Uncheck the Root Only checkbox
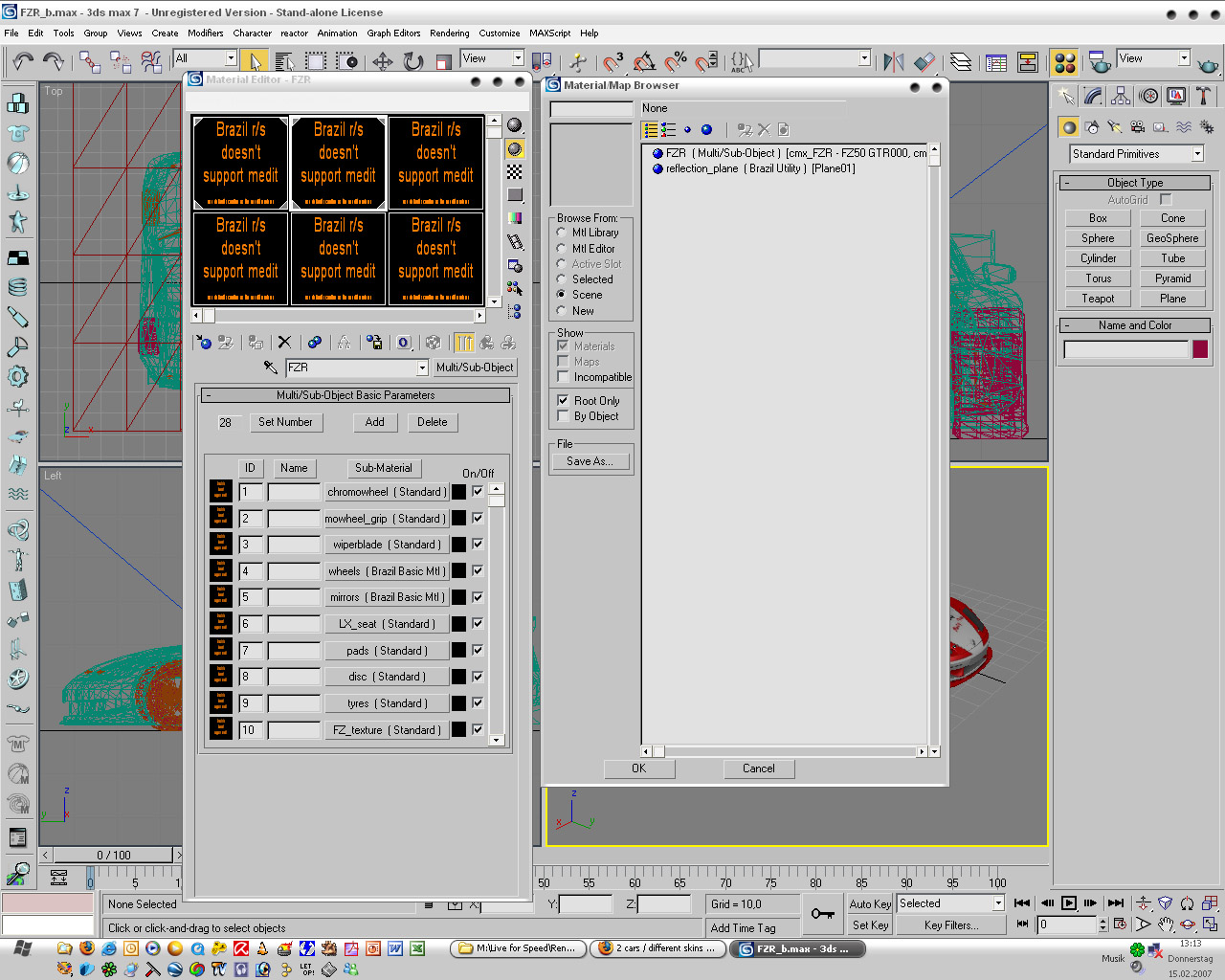Image resolution: width=1225 pixels, height=980 pixels. tap(563, 401)
